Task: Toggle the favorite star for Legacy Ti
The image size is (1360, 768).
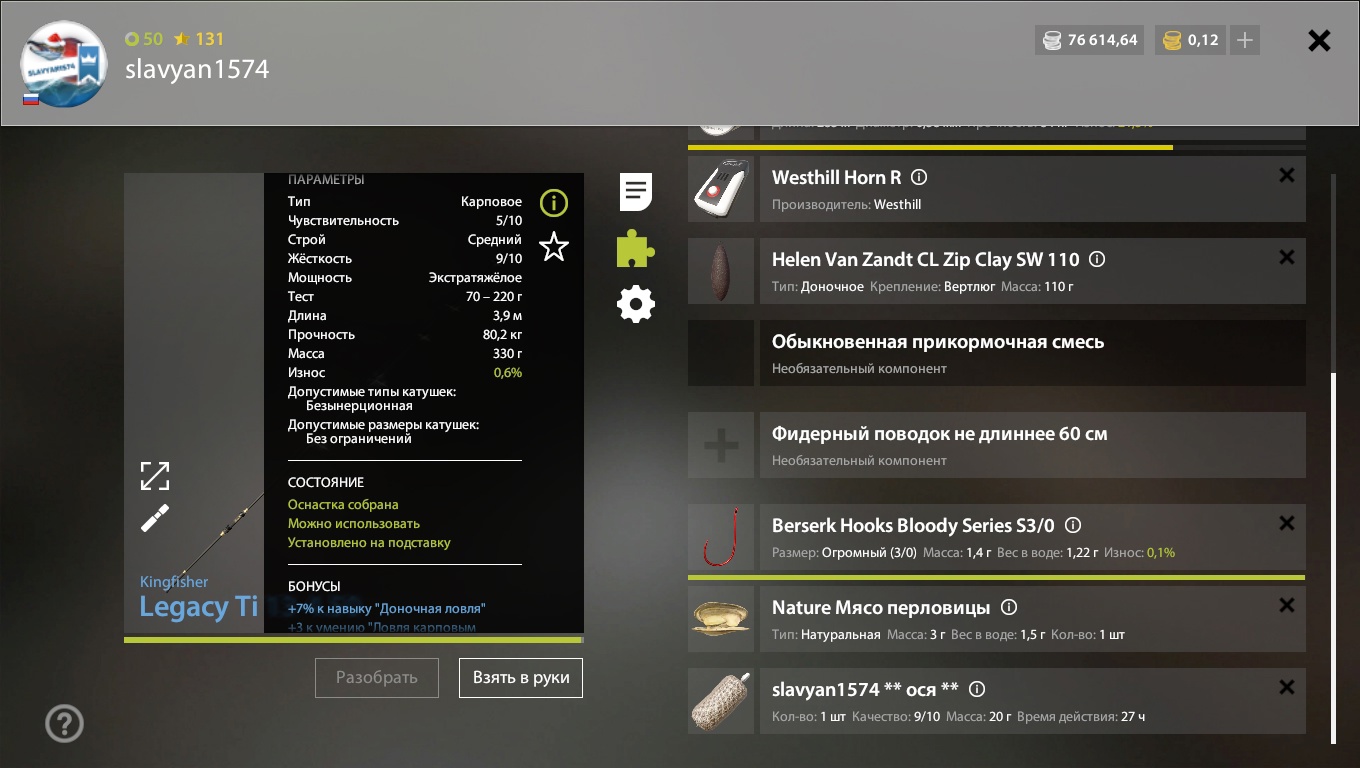Action: point(553,247)
